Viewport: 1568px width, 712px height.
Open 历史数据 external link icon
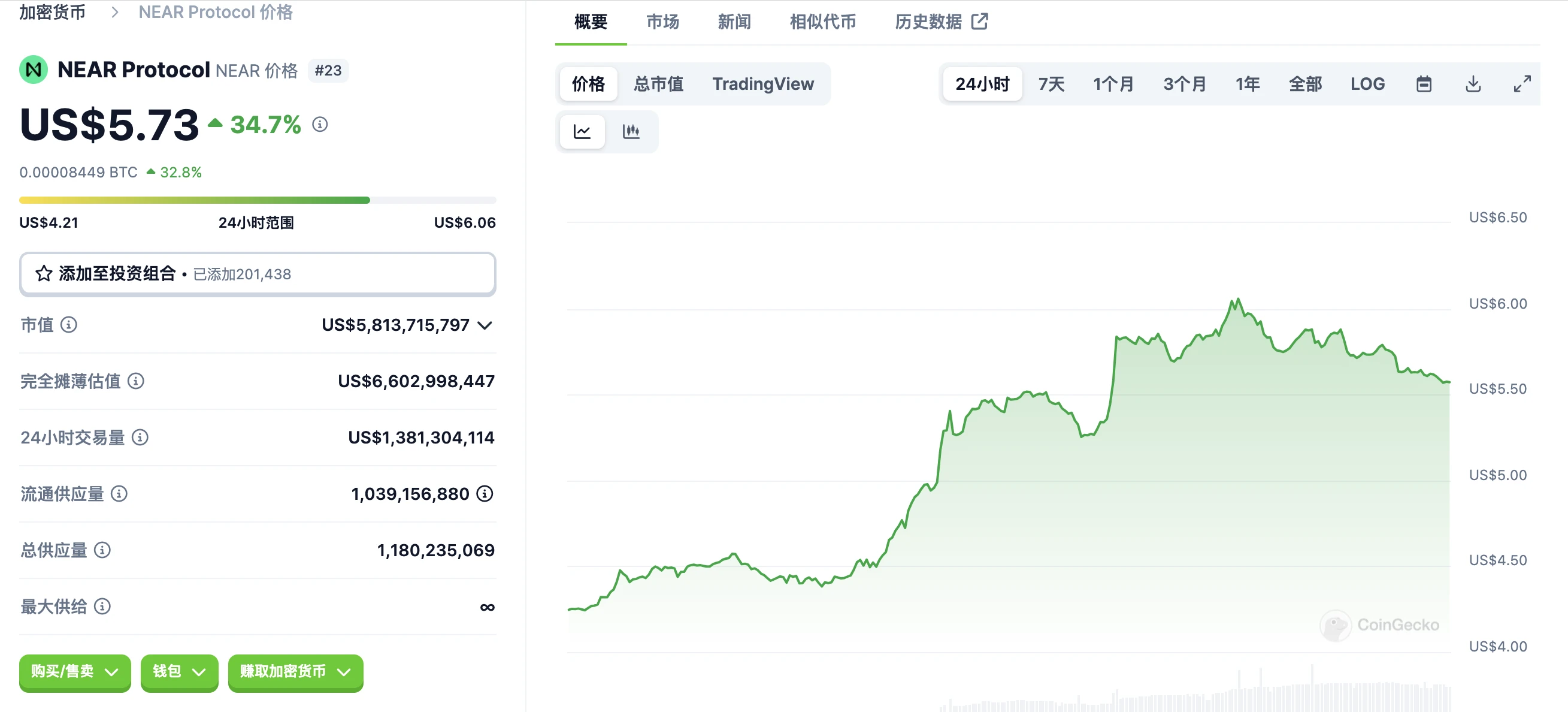point(979,21)
